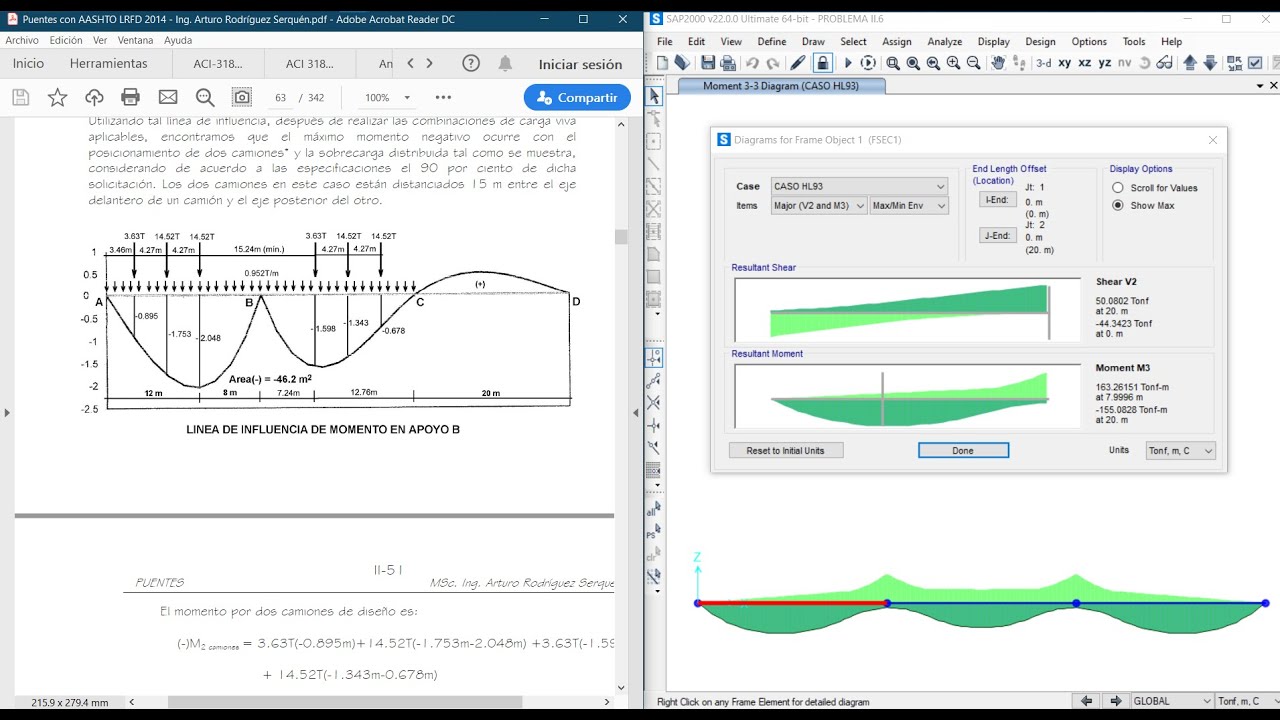The width and height of the screenshot is (1280, 720).
Task: Select the Show Max radio button
Action: (1118, 205)
